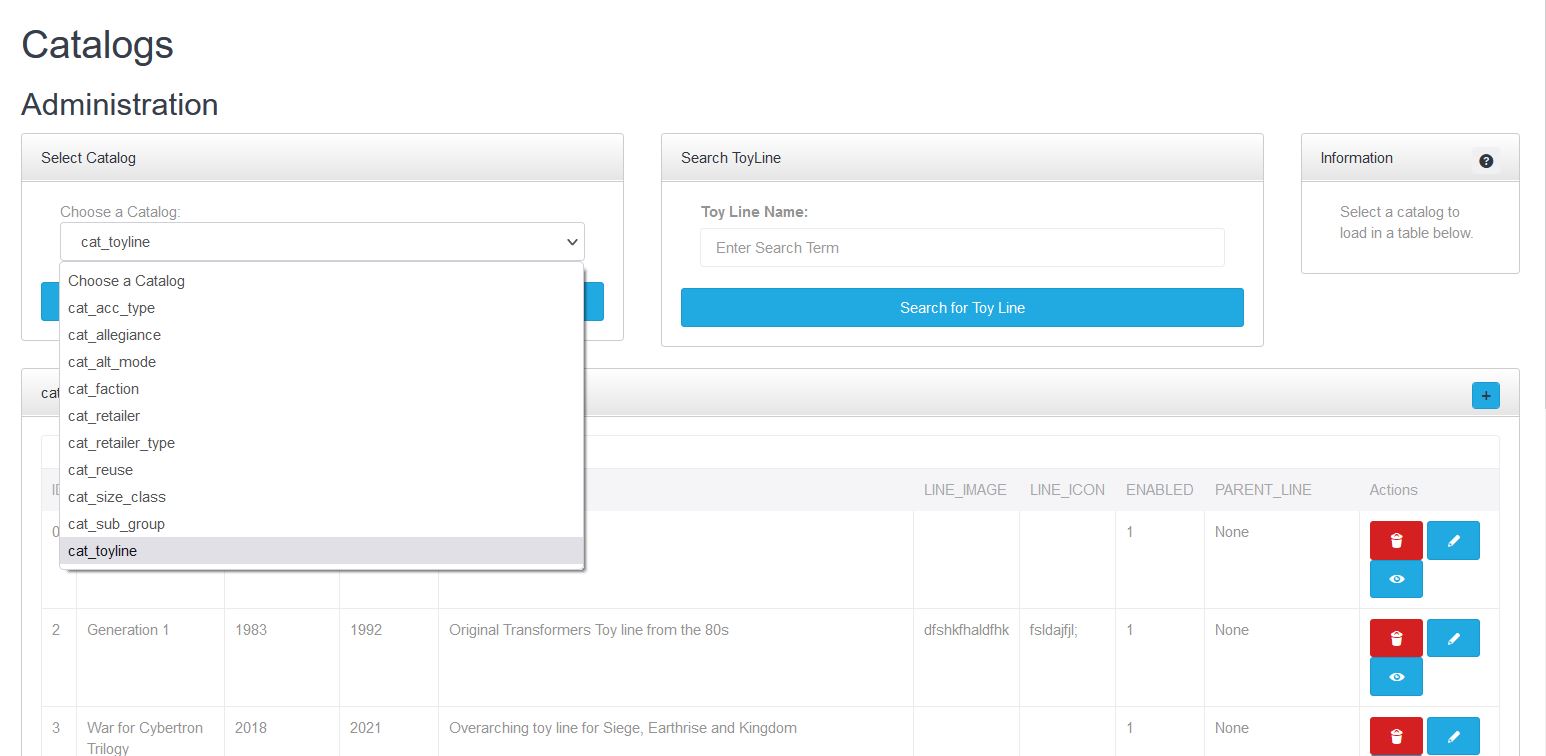Screen dimensions: 1546x756
Task: Pick the cat_allegiance catalog option
Action: (x=114, y=335)
